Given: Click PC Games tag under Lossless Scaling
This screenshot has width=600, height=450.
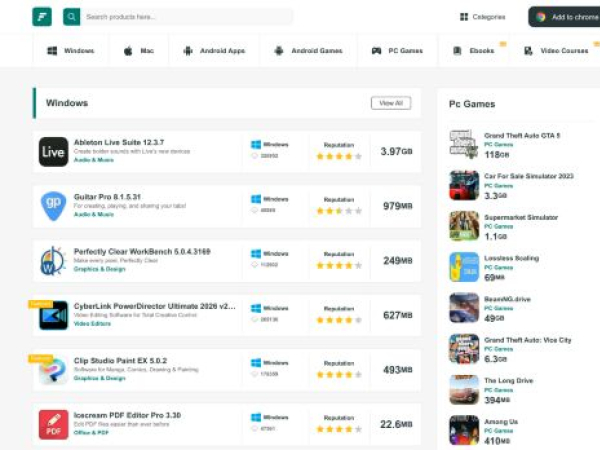Looking at the screenshot, I should click(498, 267).
